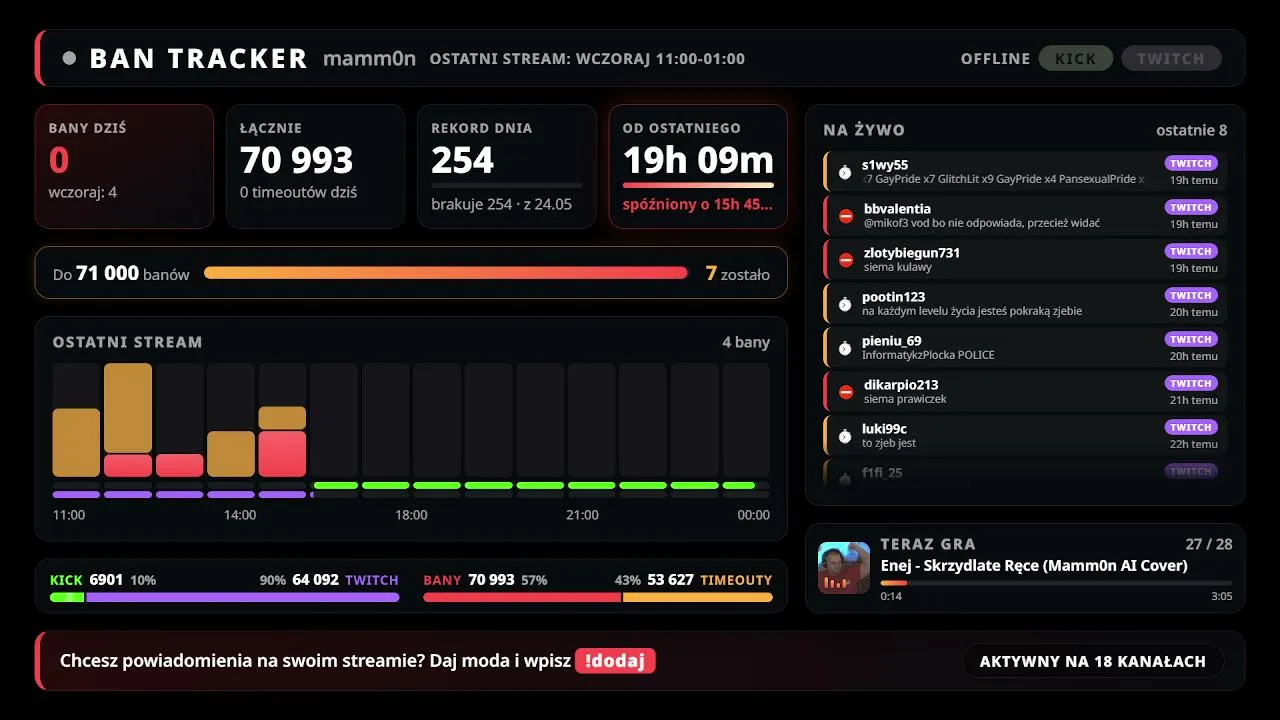Open the BANY DZIŚ stat card
The width and height of the screenshot is (1280, 720).
(124, 167)
